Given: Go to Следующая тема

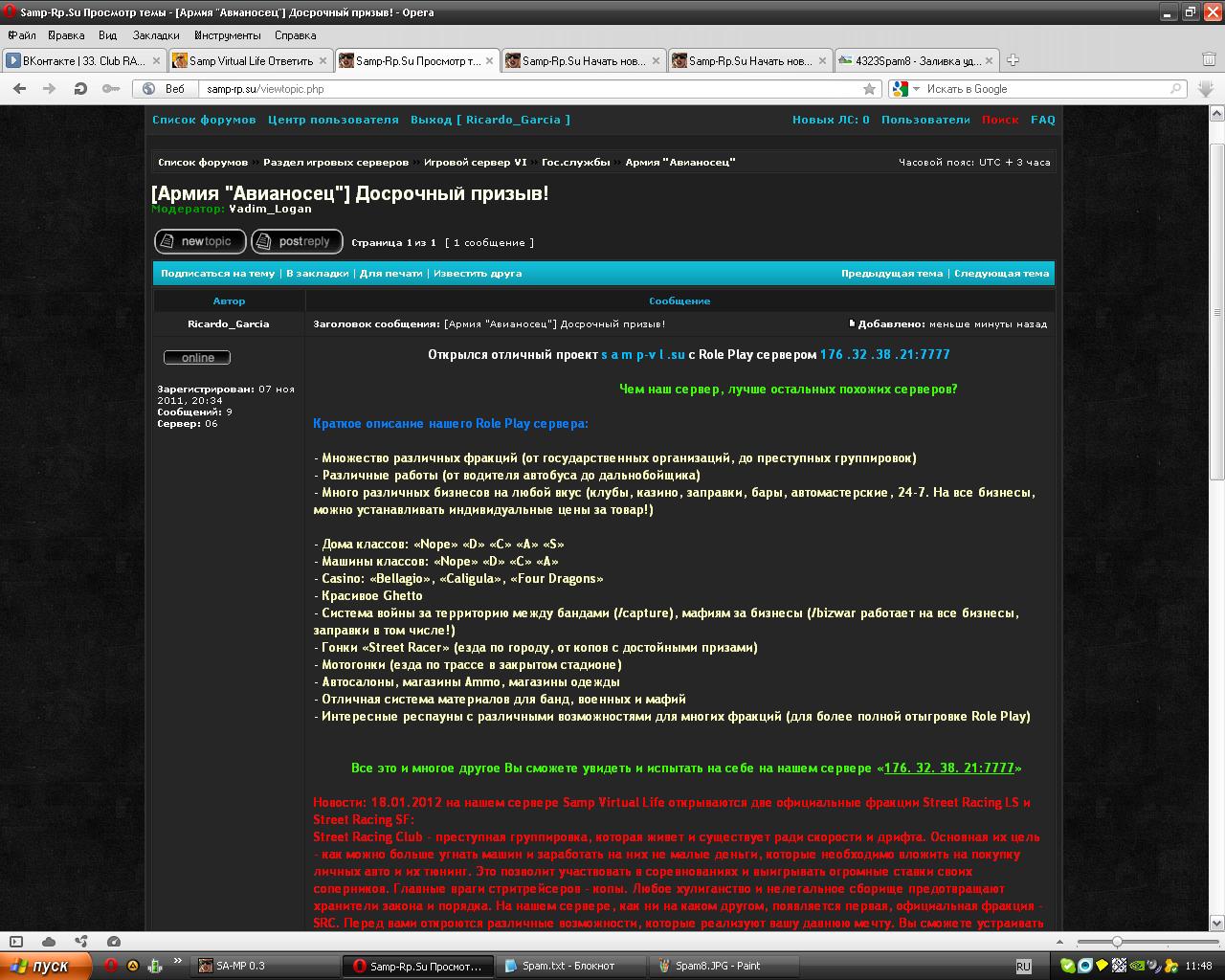Looking at the screenshot, I should coord(1002,274).
